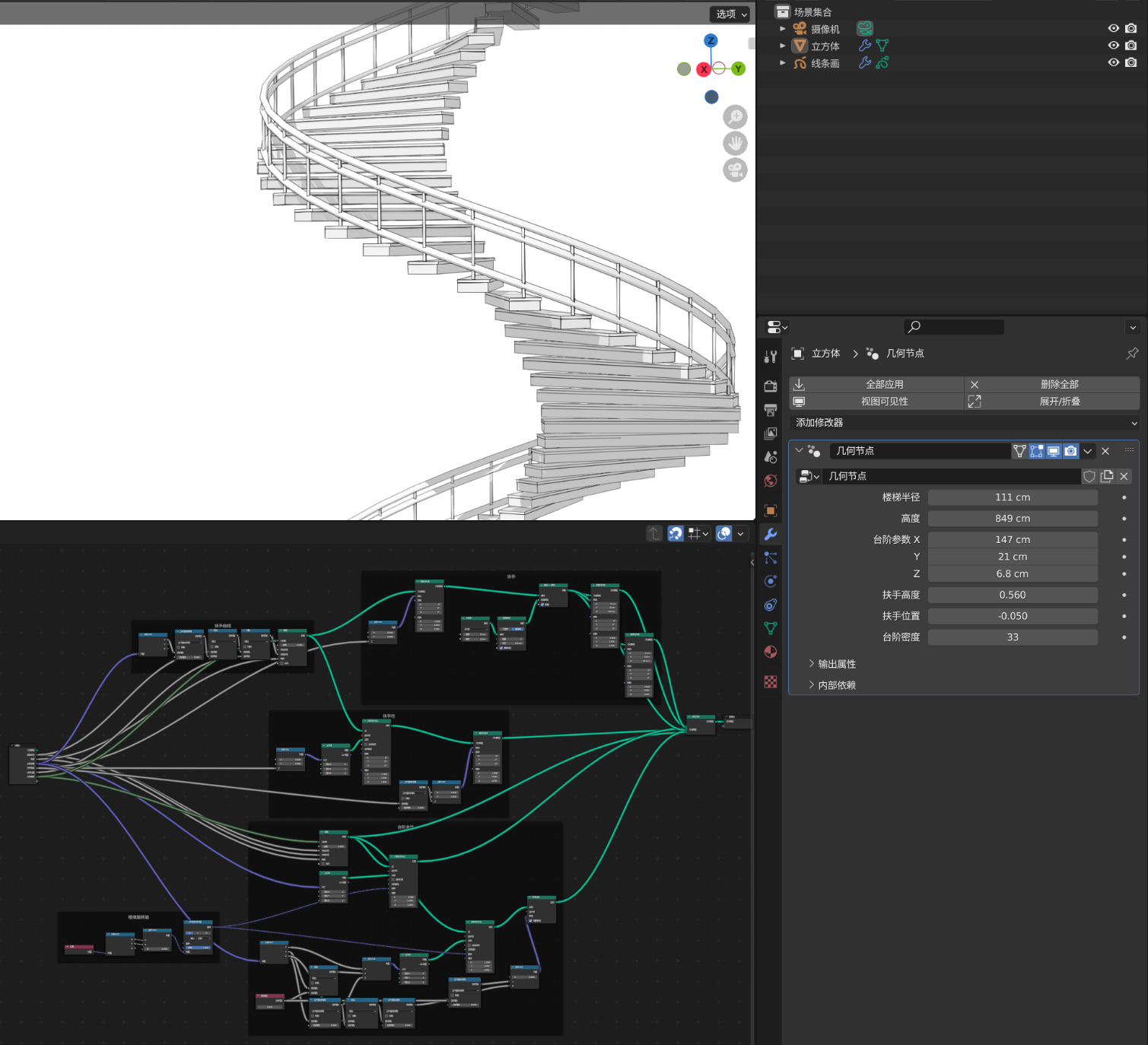This screenshot has height=1045, width=1148.
Task: Click the viewport zoom magnifier gizmo
Action: 735,116
